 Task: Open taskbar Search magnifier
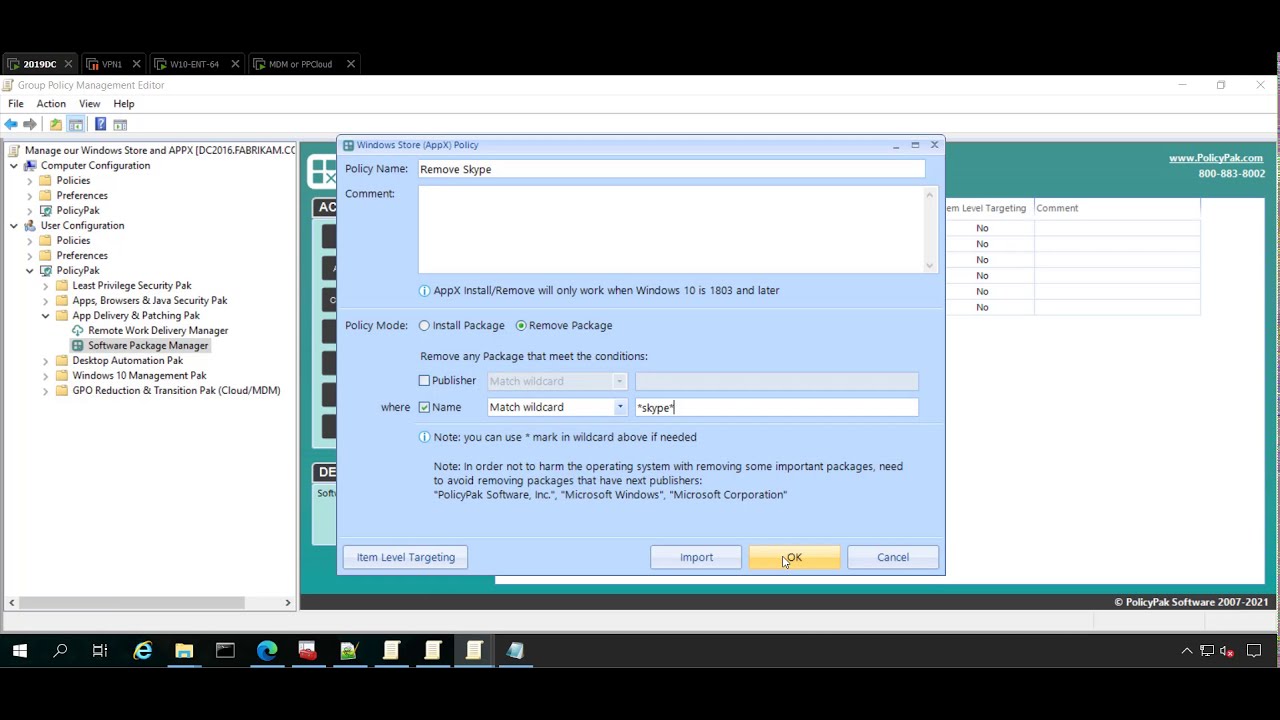pos(60,651)
